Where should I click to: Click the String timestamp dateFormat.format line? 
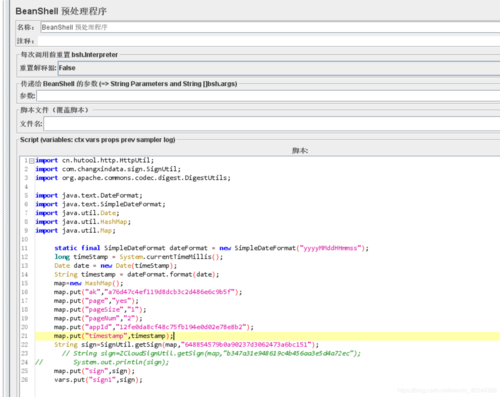point(137,274)
